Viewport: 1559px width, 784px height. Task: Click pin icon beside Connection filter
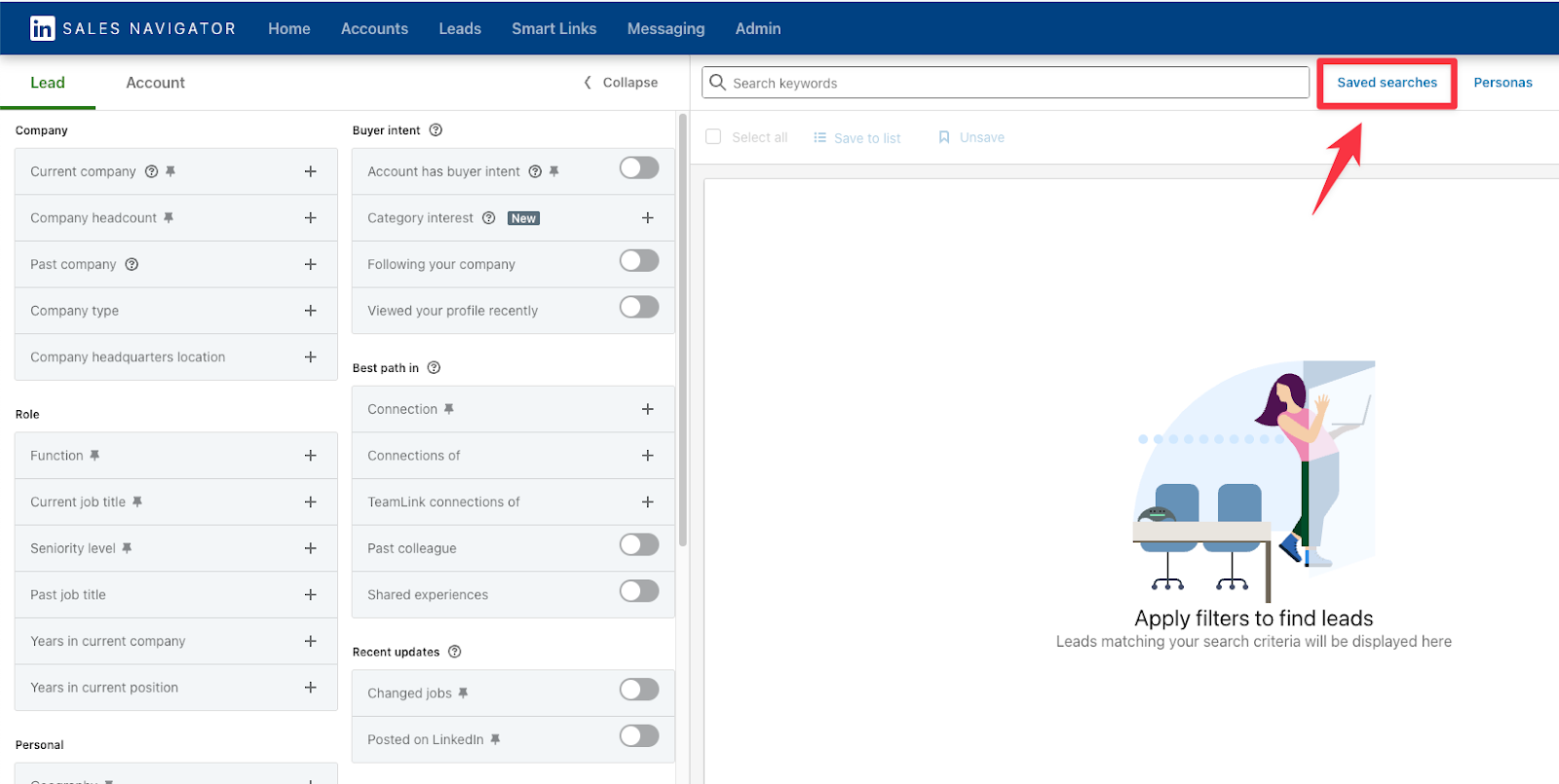point(449,409)
